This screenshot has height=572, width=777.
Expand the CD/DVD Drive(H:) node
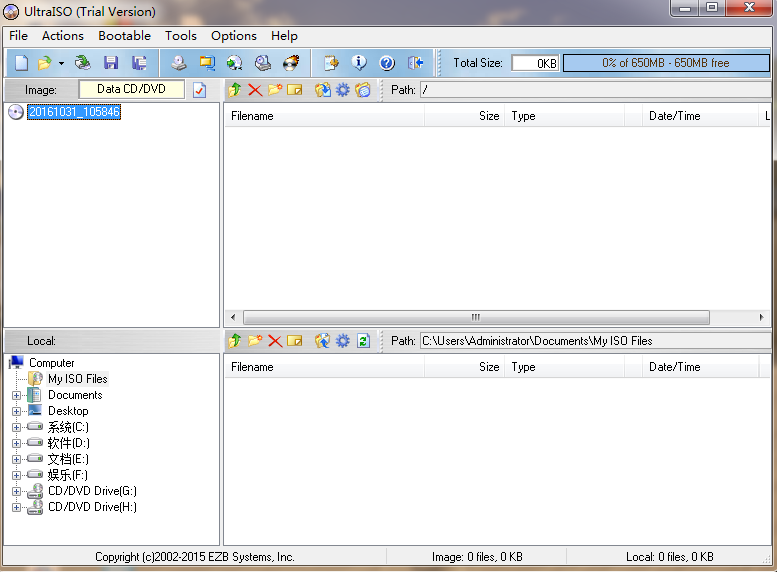coord(16,508)
